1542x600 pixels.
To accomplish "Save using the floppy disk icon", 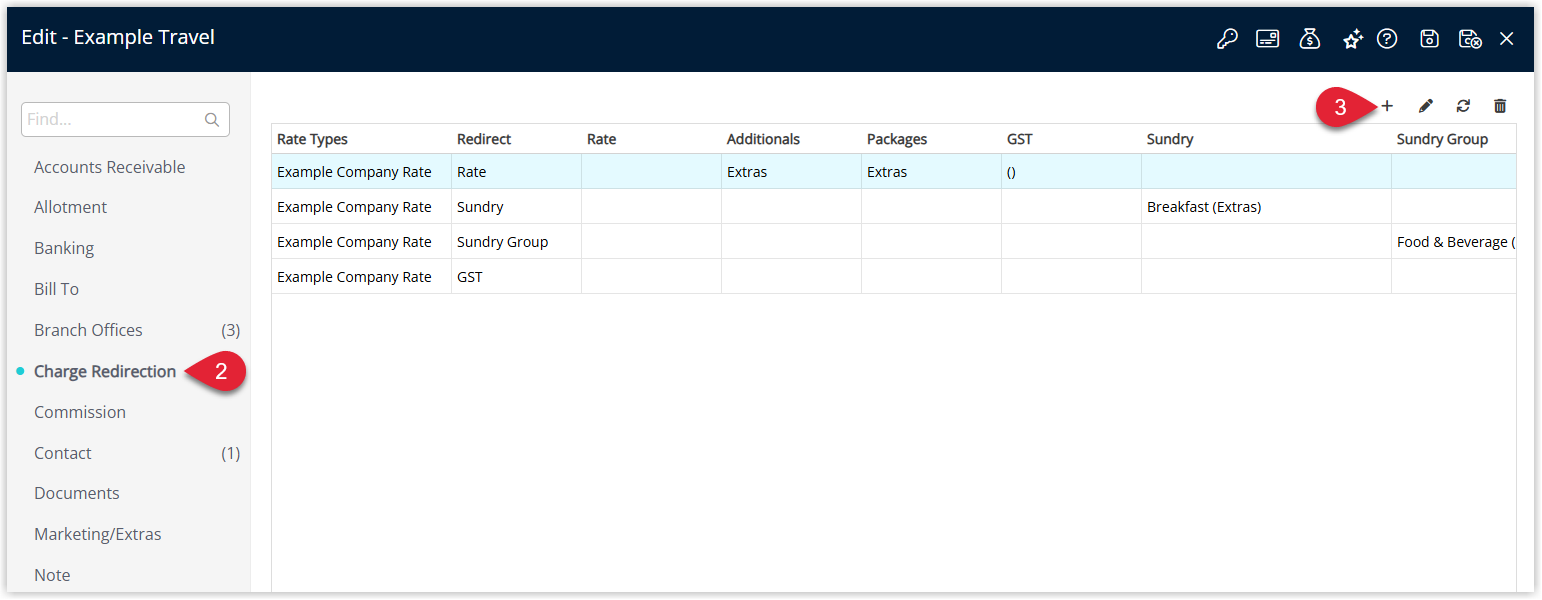I will pyautogui.click(x=1430, y=39).
